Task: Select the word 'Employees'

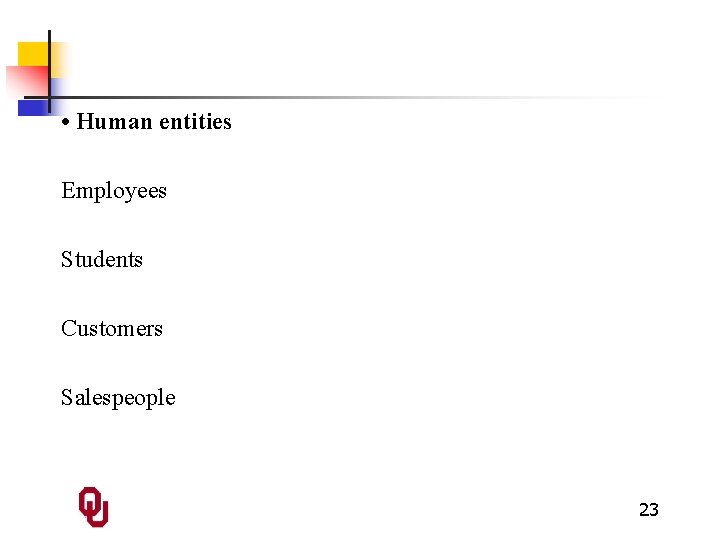Action: [x=114, y=191]
